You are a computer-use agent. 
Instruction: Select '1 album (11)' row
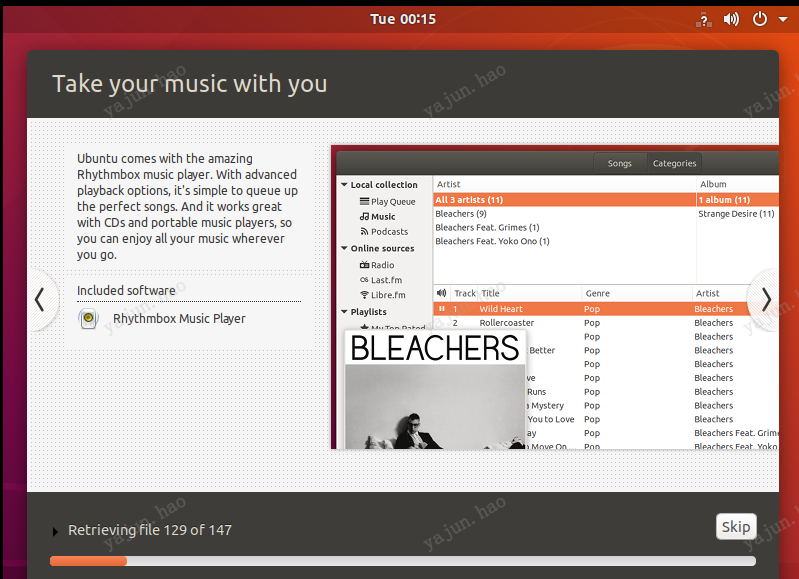[x=737, y=200]
